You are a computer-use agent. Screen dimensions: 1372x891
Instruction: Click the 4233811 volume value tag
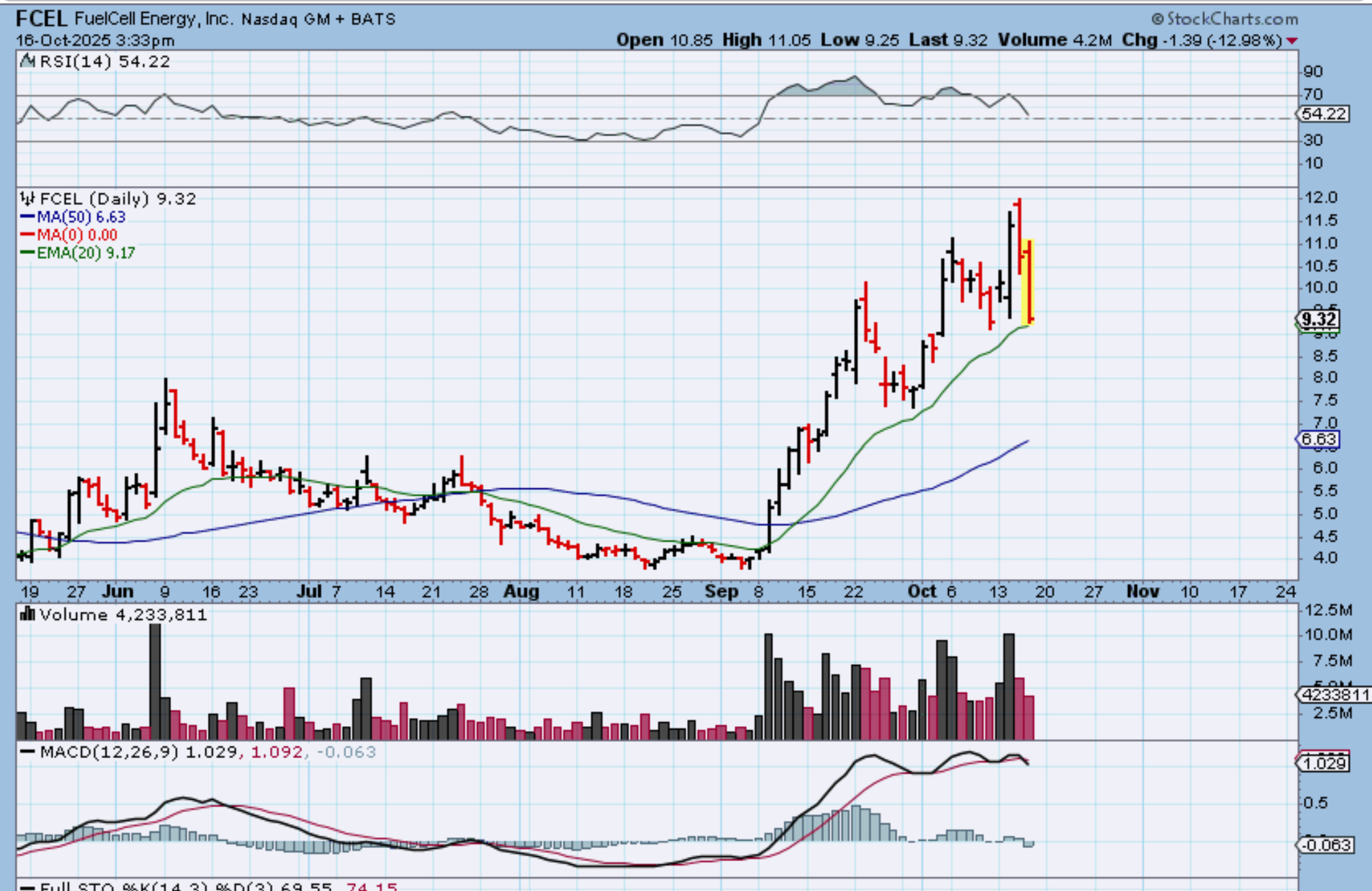(x=1335, y=695)
